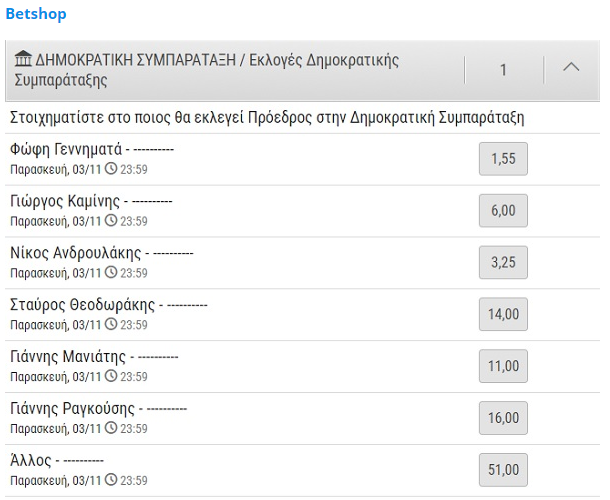Image resolution: width=610 pixels, height=500 pixels.
Task: Click the clock icon under Νίκος Ανδρουλάκης
Action: point(111,273)
